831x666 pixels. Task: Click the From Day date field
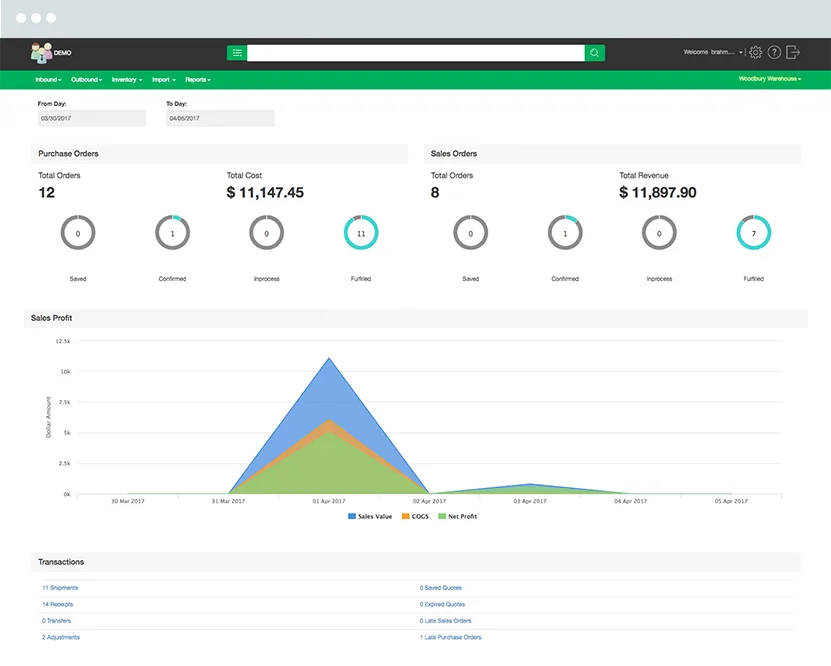pos(91,118)
